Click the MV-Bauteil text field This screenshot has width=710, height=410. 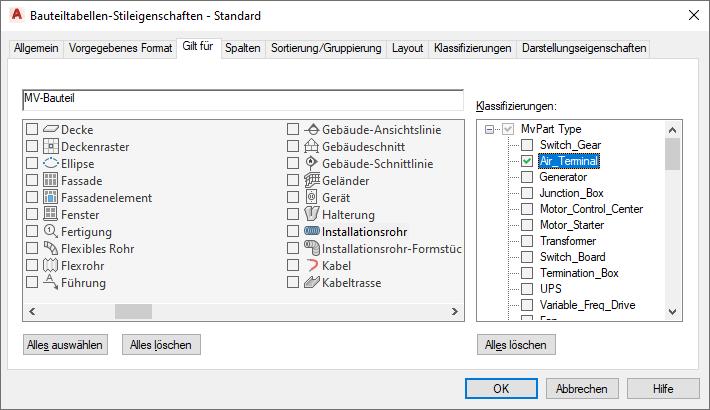click(242, 100)
